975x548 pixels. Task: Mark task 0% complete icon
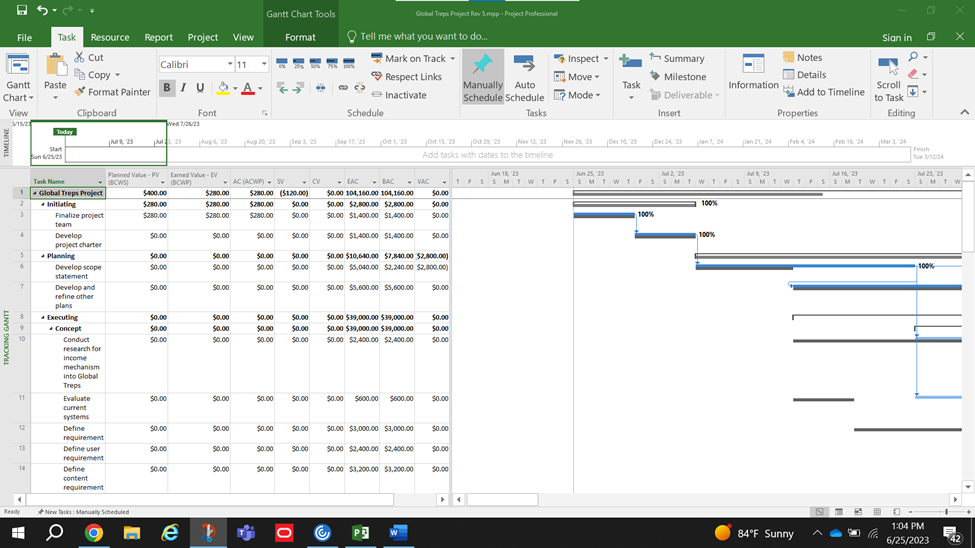pyautogui.click(x=282, y=63)
